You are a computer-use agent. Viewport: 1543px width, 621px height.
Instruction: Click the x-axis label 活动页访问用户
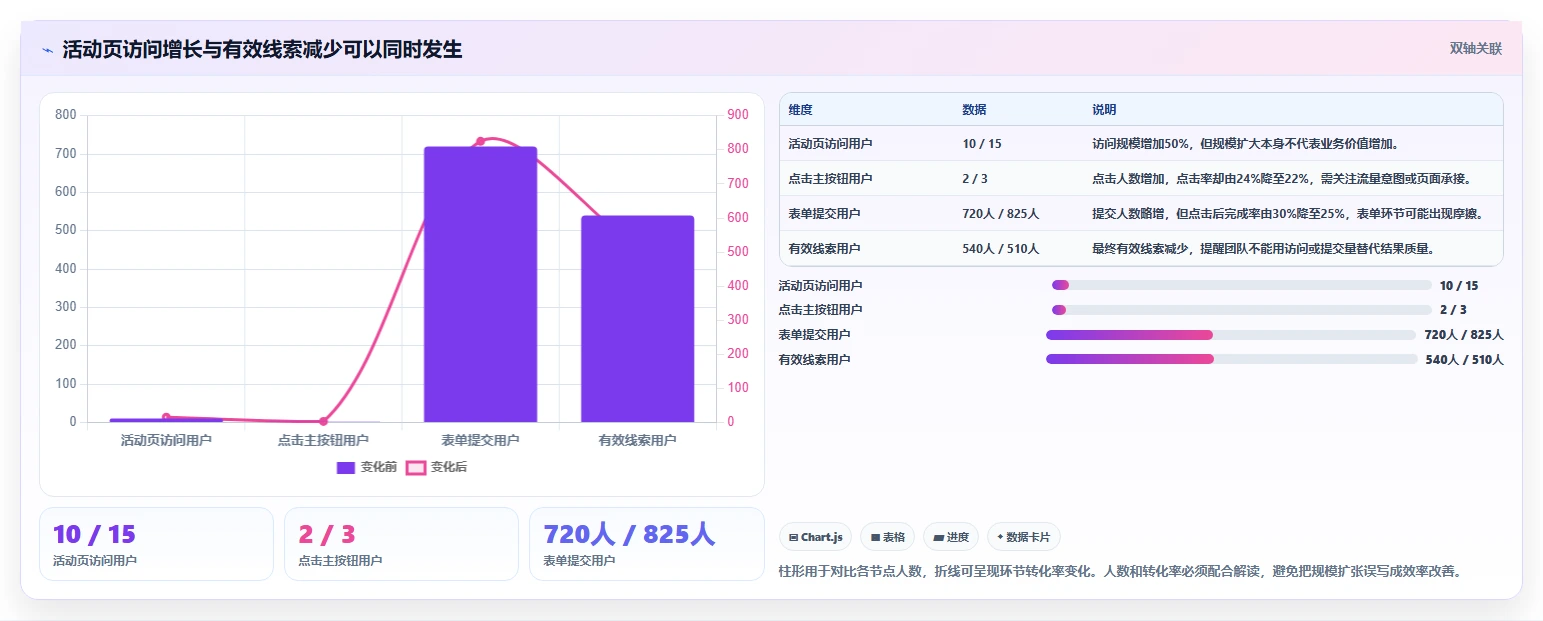pos(166,440)
